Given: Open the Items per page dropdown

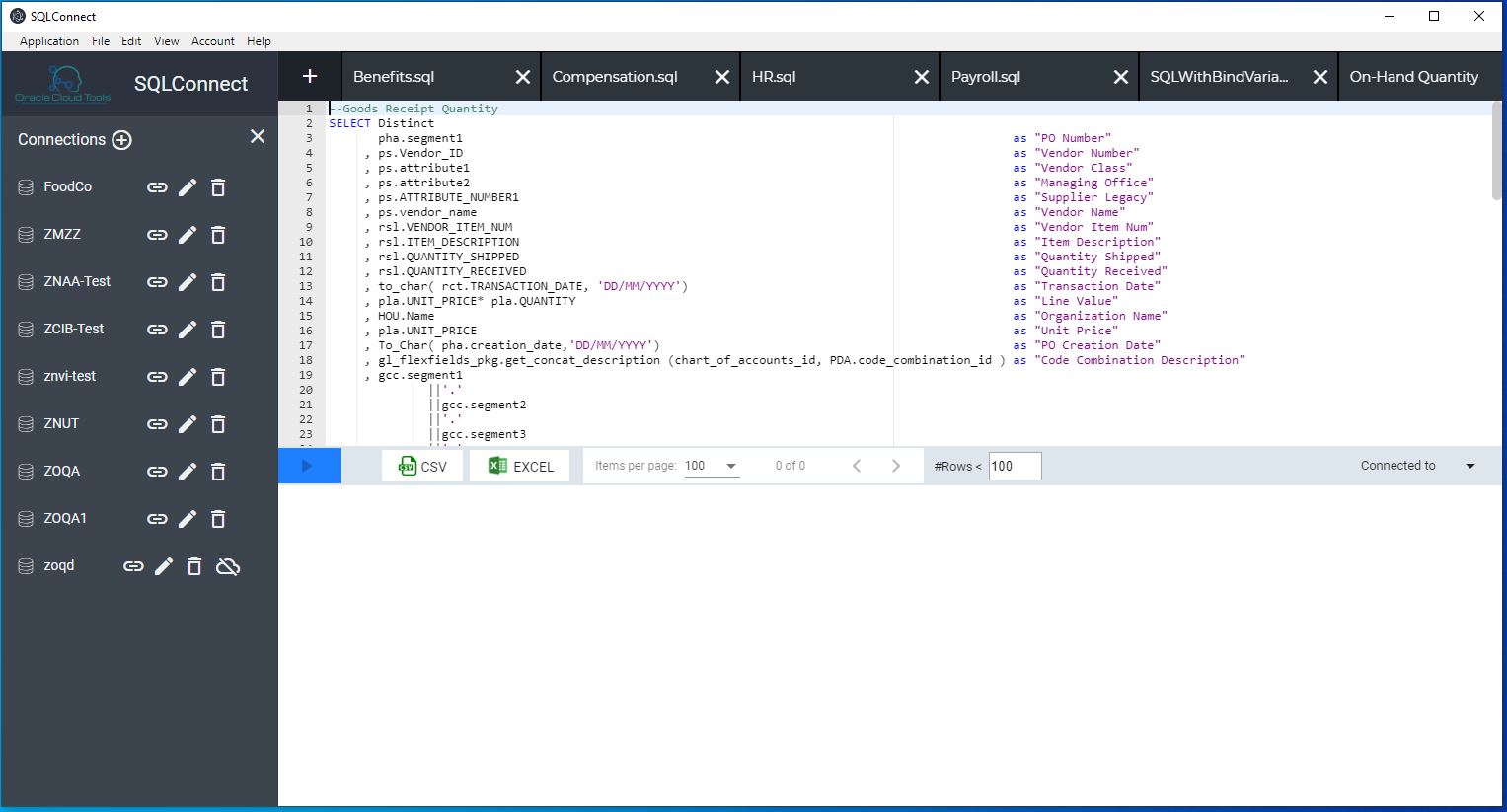Looking at the screenshot, I should click(x=712, y=466).
